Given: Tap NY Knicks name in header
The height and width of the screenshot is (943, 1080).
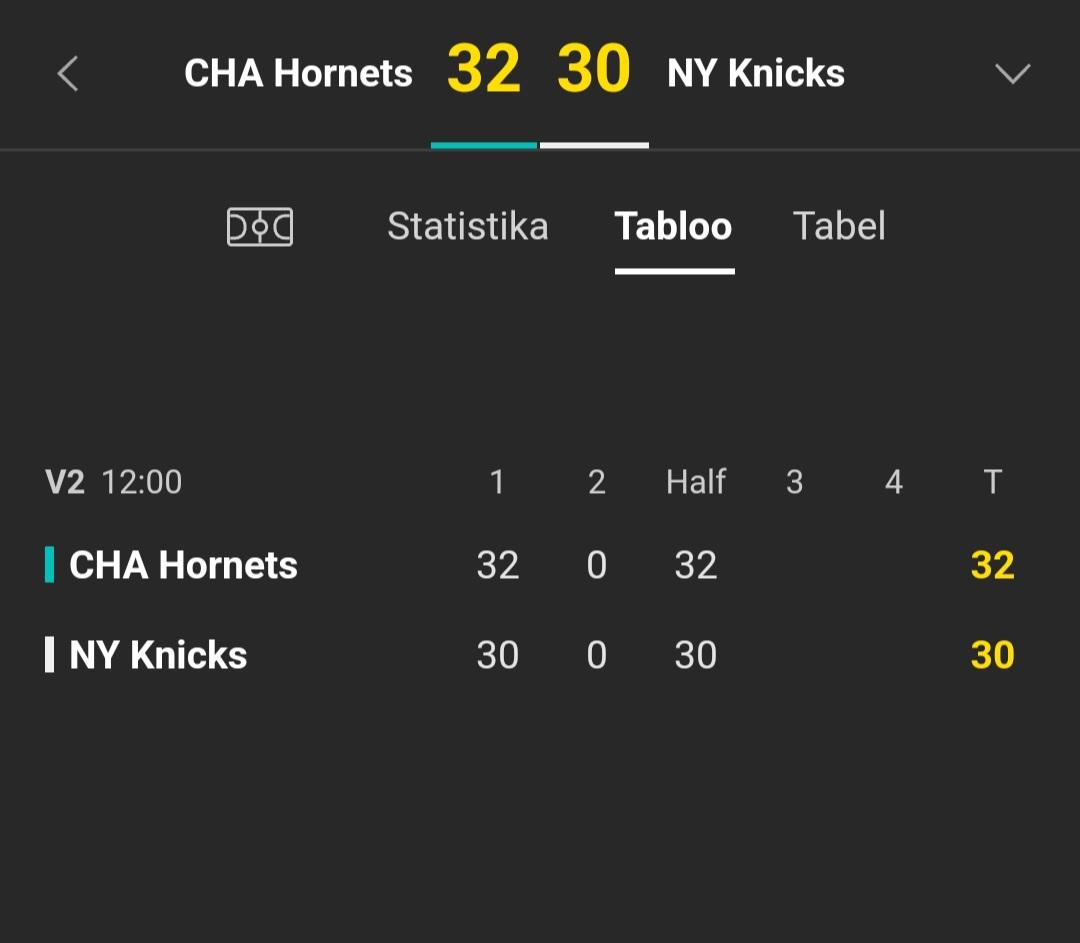Looking at the screenshot, I should (x=756, y=73).
